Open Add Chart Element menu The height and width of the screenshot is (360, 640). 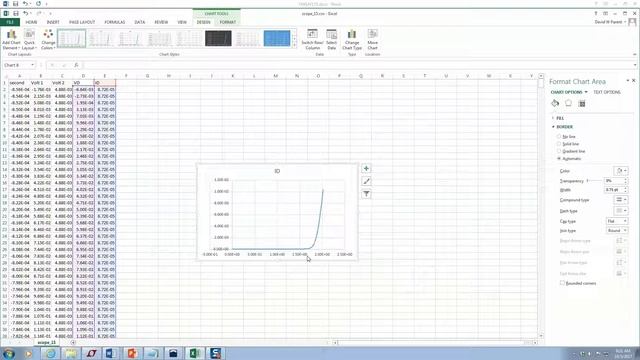point(11,40)
